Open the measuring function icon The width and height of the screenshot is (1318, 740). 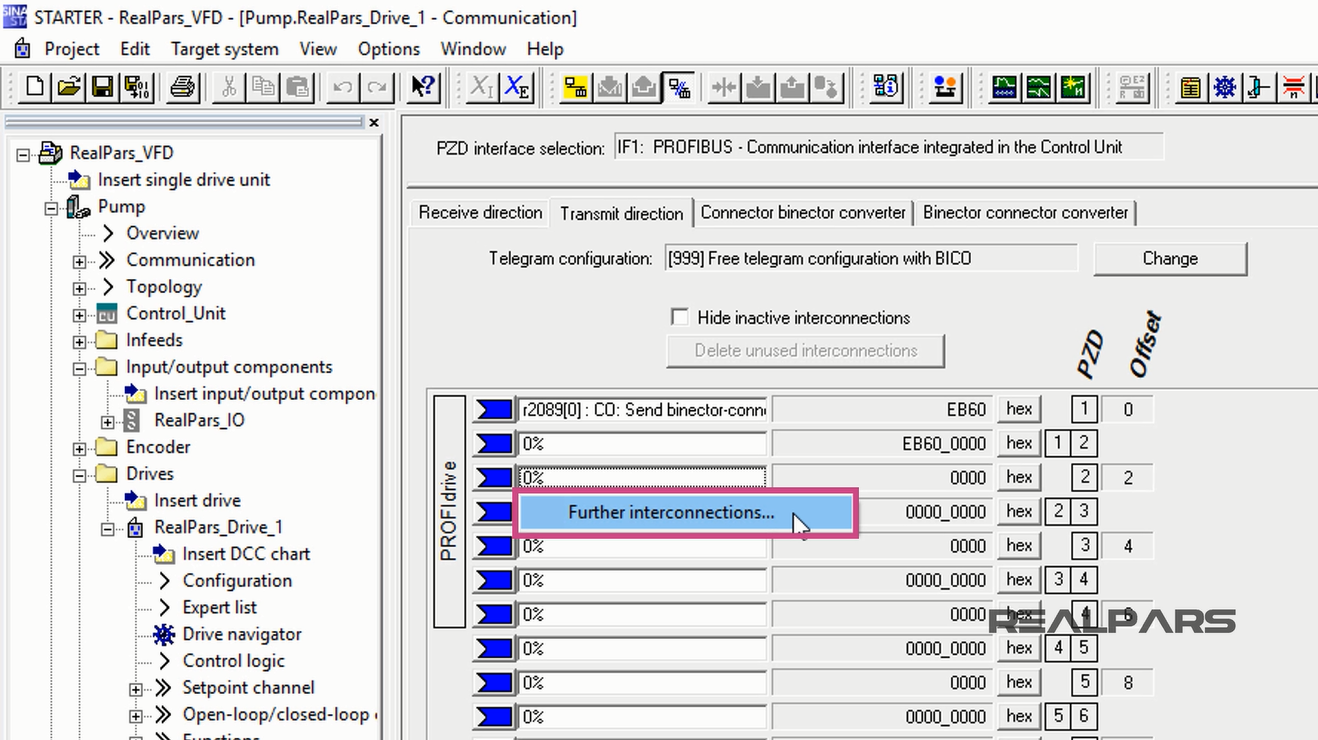1039,87
